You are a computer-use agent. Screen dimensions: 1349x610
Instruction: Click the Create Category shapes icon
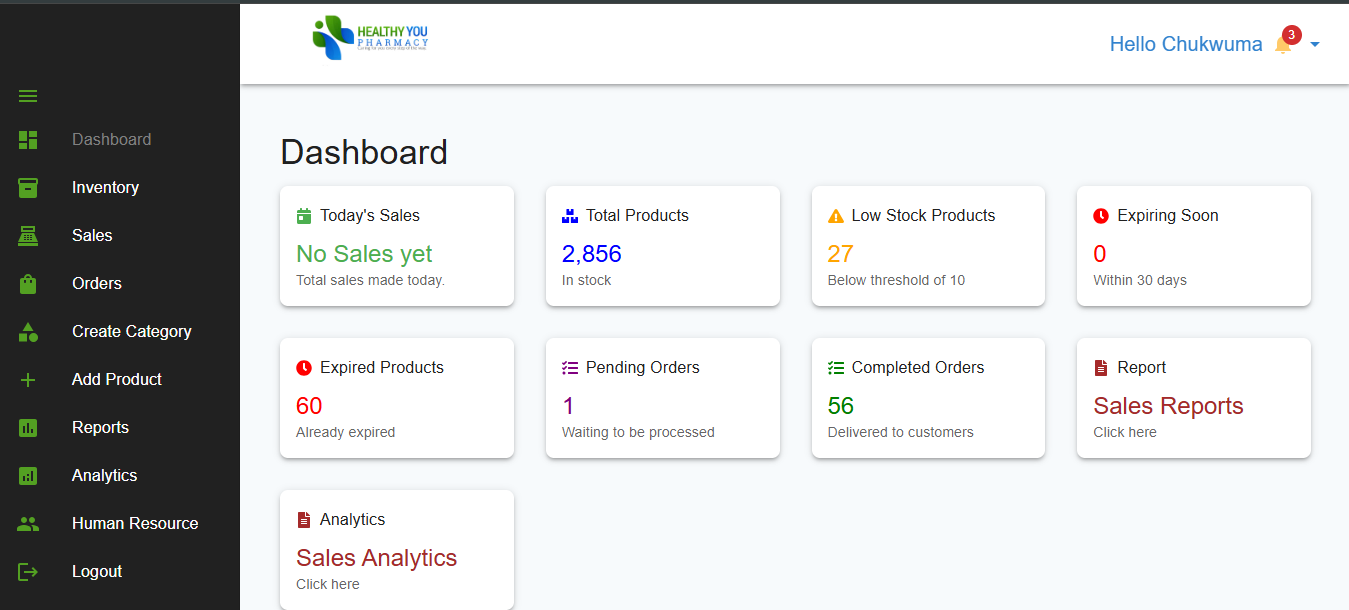click(28, 332)
